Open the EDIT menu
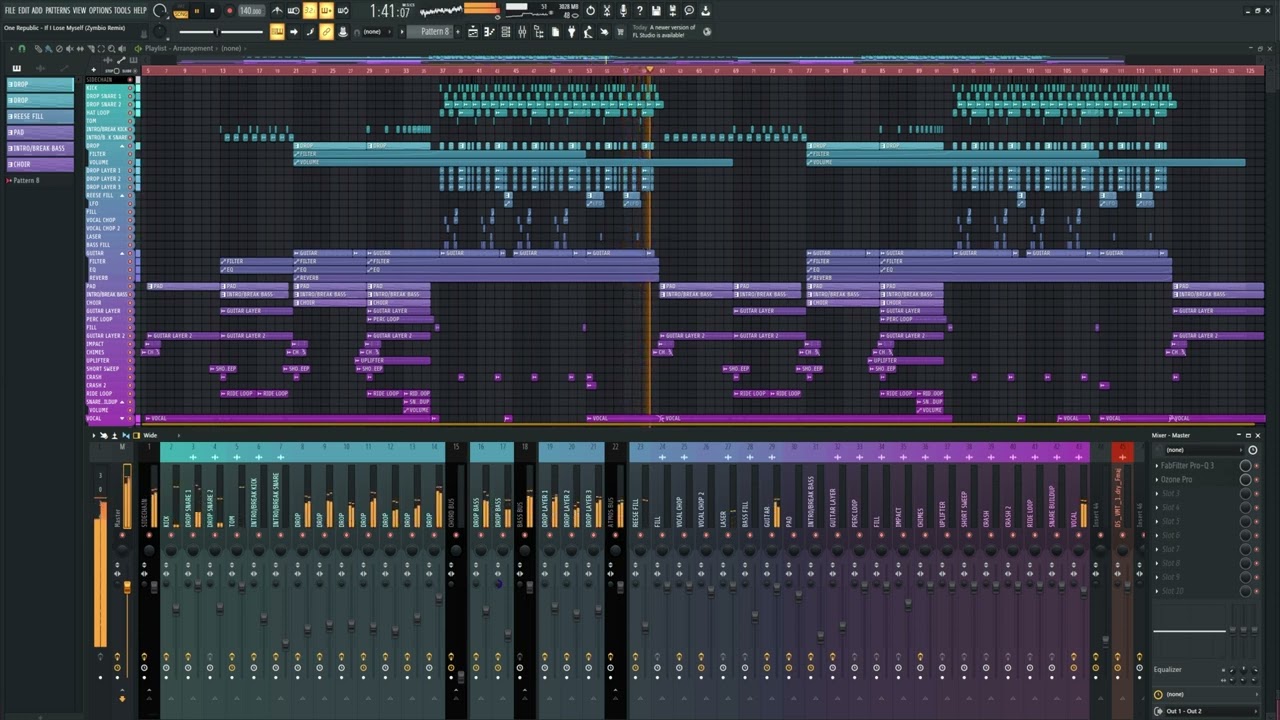Viewport: 1280px width, 720px height. pyautogui.click(x=23, y=10)
